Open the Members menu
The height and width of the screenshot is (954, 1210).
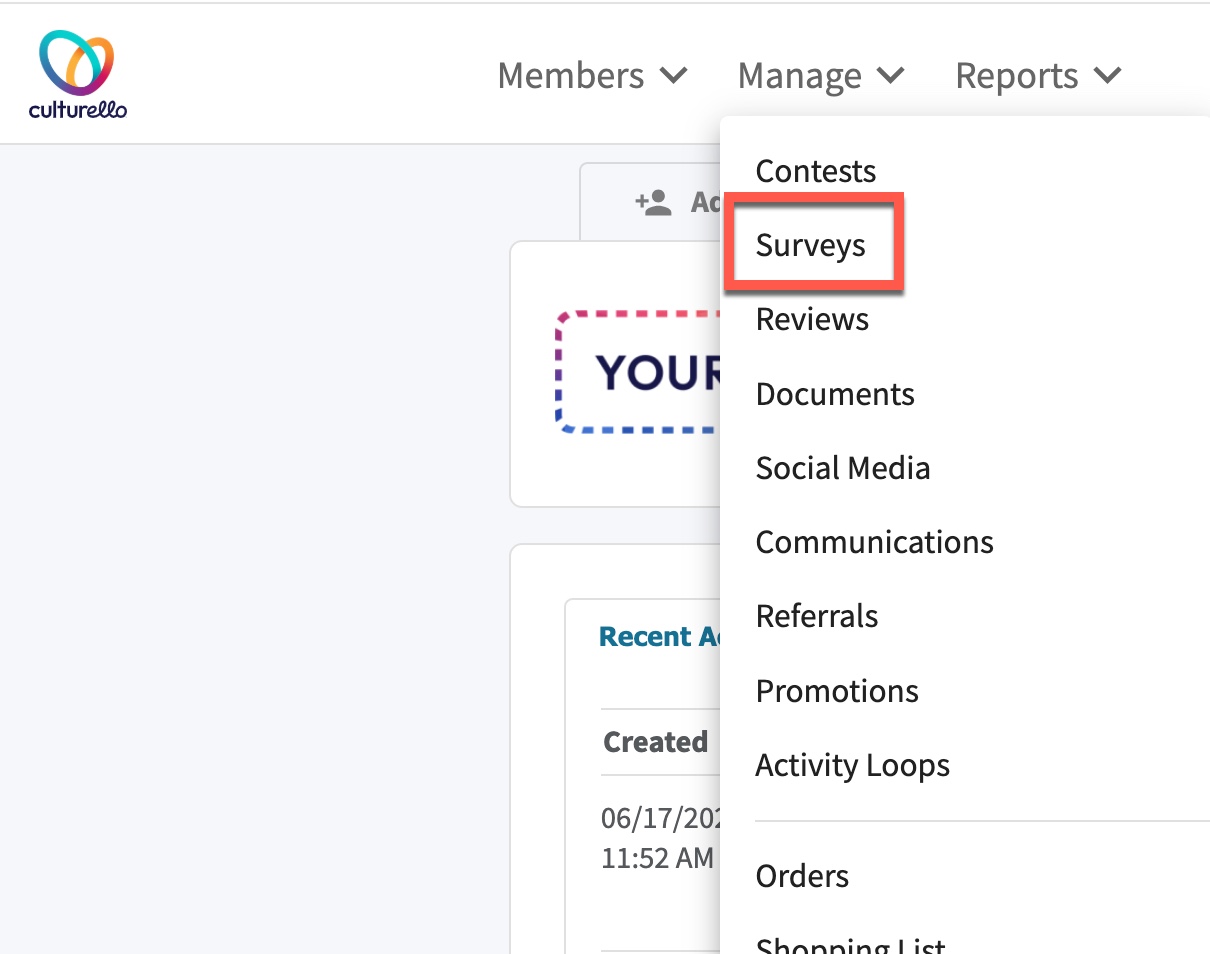click(592, 76)
